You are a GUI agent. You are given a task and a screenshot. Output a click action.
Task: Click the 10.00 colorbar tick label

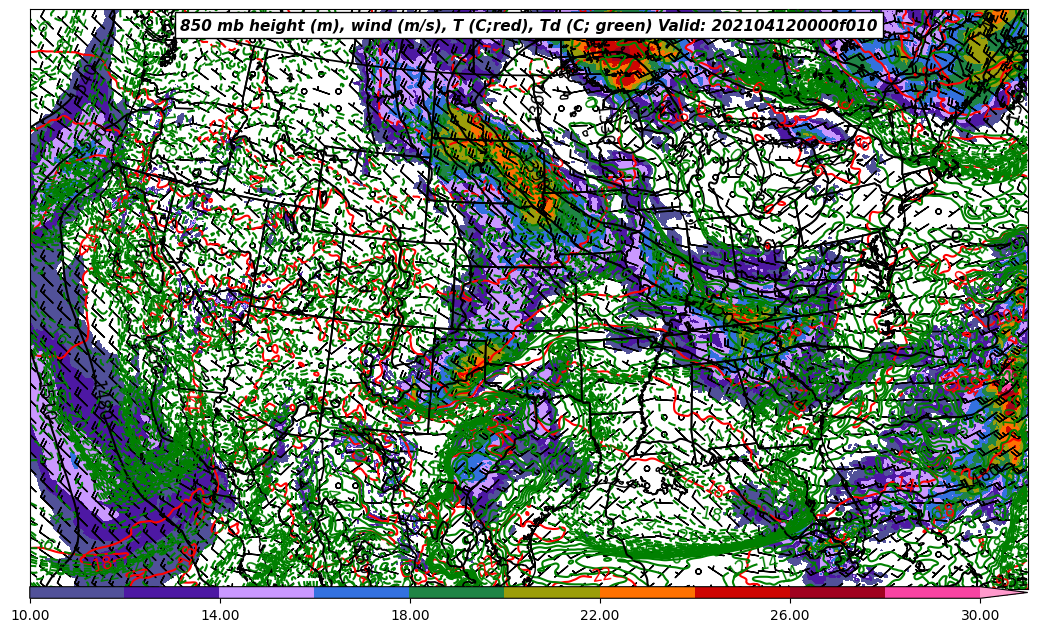(30, 615)
